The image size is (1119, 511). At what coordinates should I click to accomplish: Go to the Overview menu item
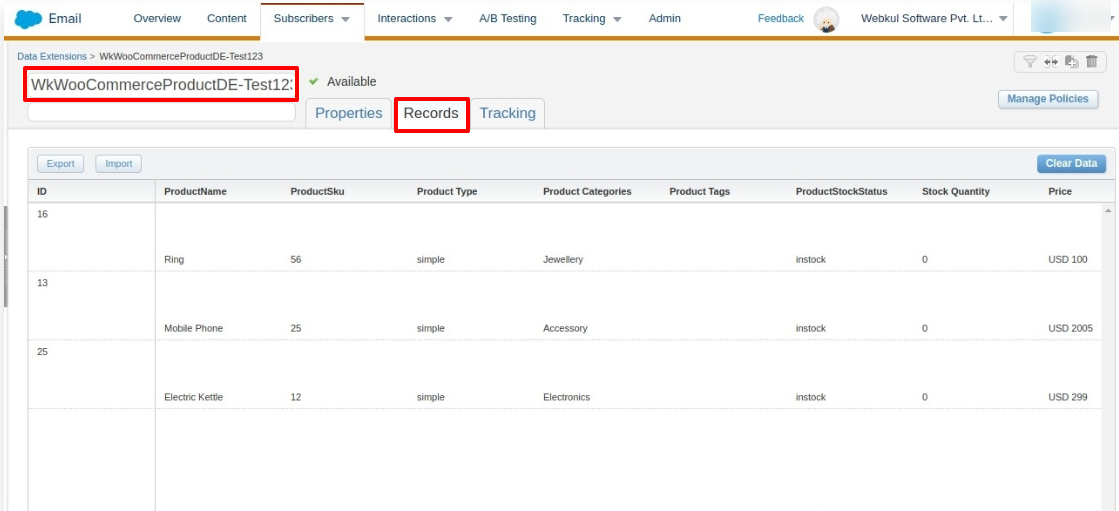[x=157, y=19]
